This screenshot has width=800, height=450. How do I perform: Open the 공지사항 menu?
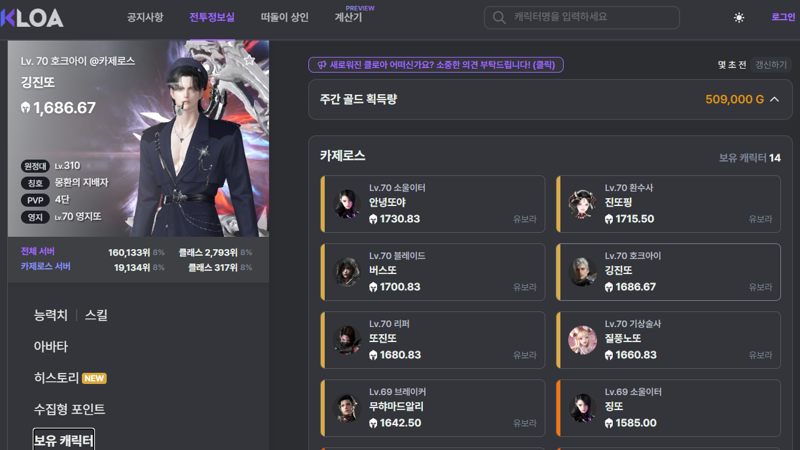click(145, 17)
